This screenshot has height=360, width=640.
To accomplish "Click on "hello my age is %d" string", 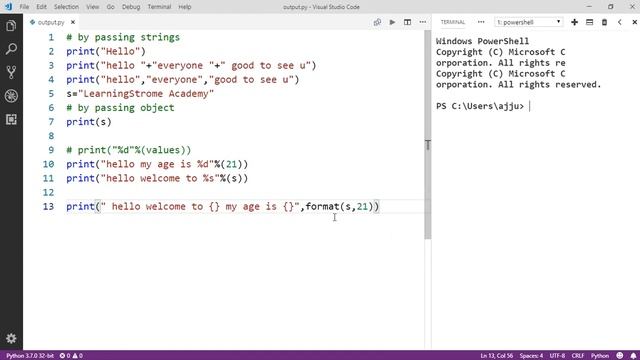I will coord(157,164).
